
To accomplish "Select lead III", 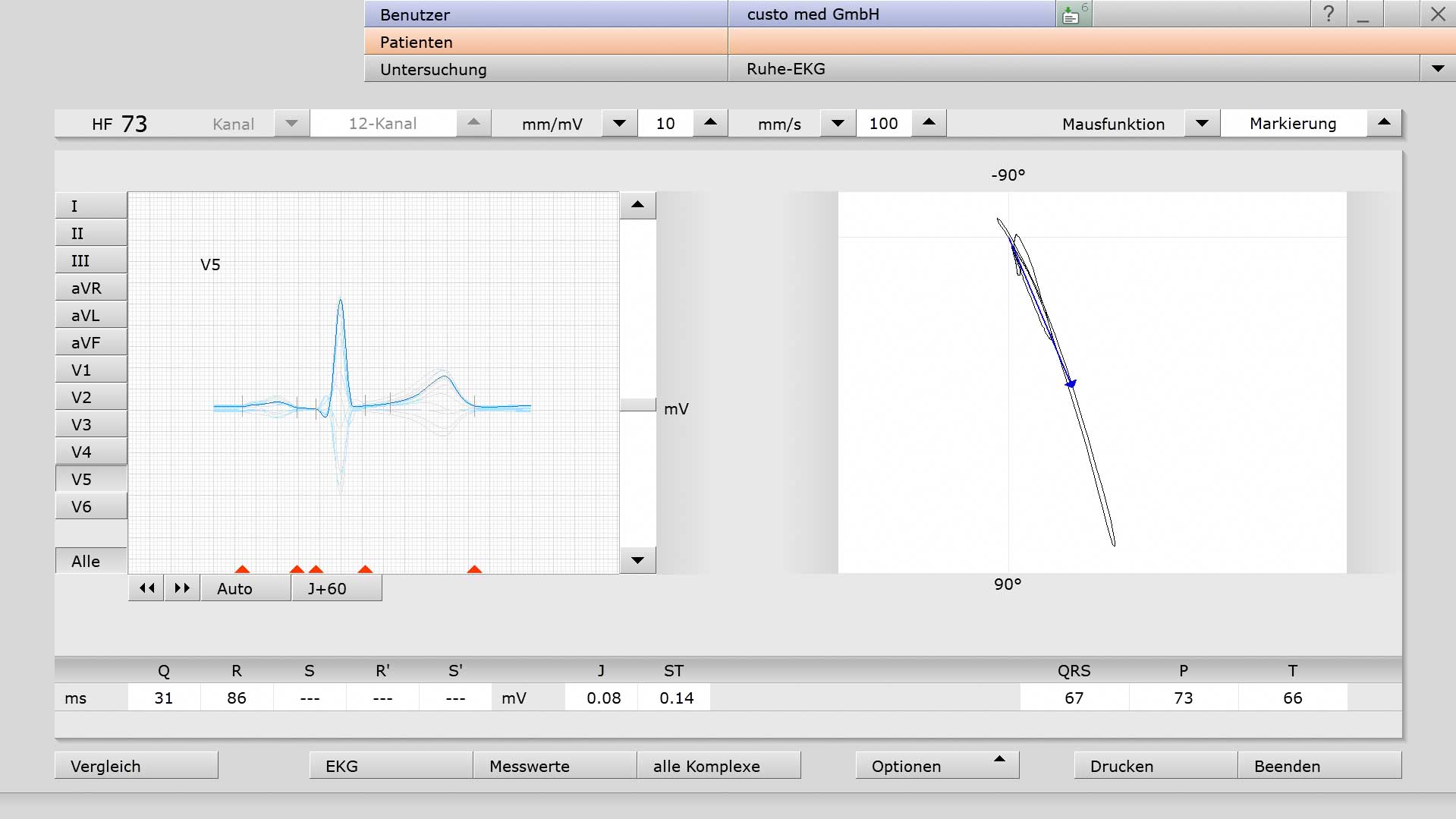I will tap(91, 260).
